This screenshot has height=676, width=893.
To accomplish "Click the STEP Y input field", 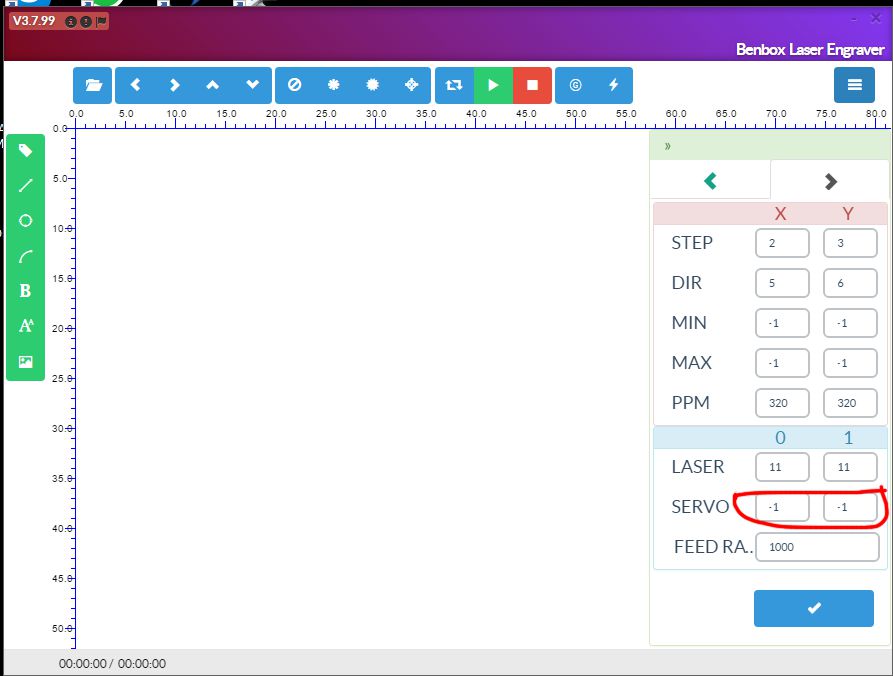I will 850,243.
